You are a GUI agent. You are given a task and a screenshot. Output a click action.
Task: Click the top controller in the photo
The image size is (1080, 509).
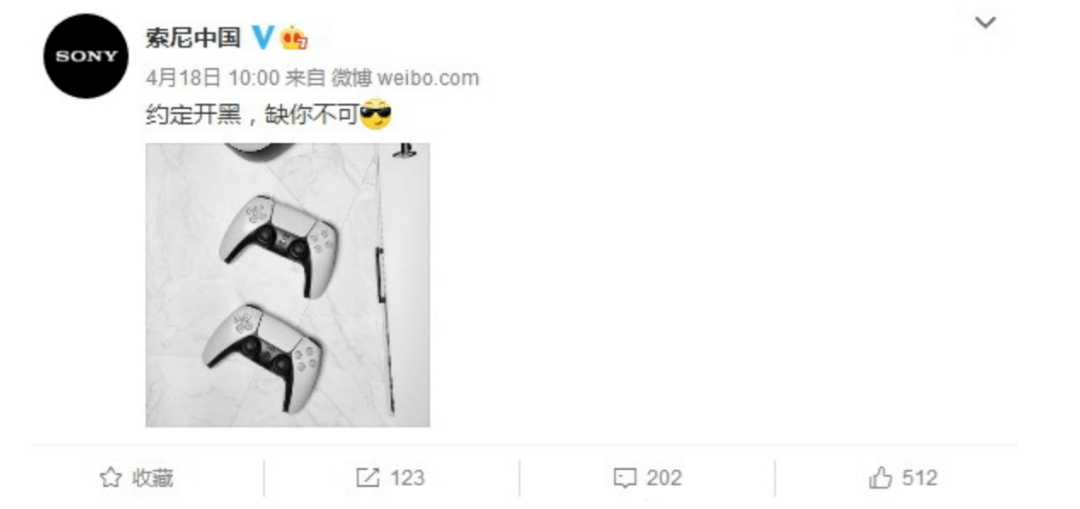279,245
